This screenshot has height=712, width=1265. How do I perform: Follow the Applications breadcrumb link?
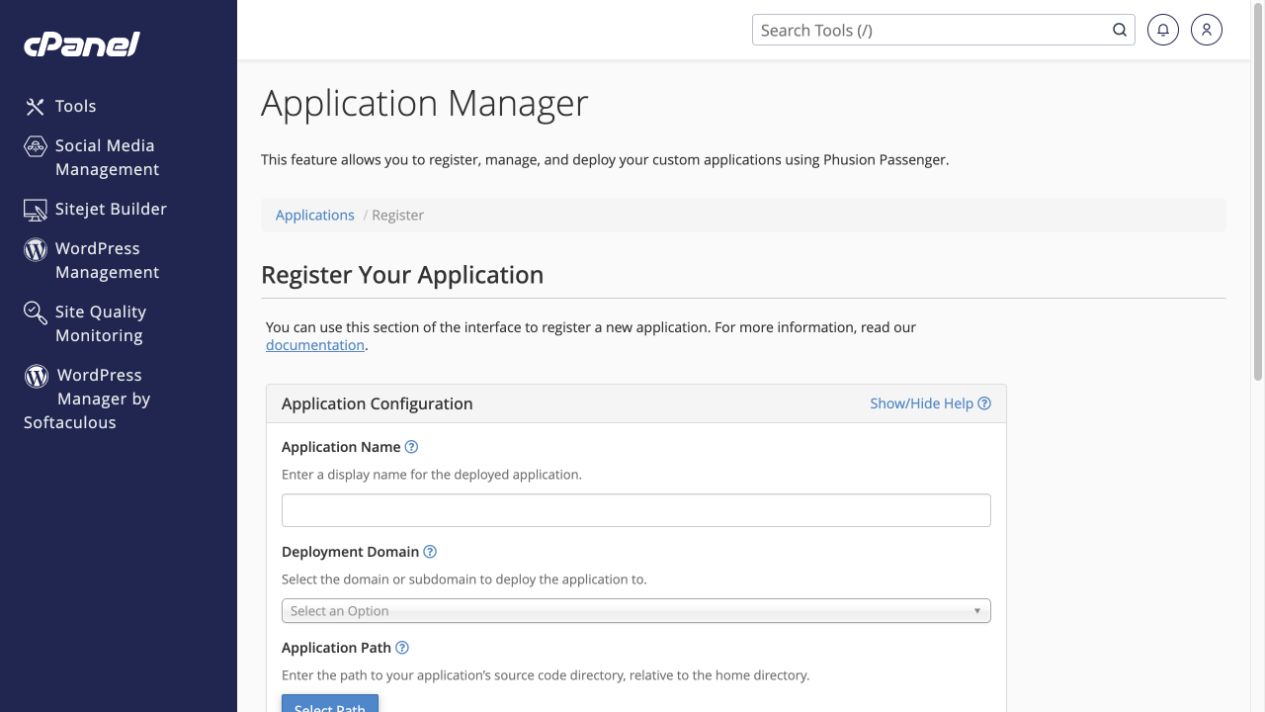[x=315, y=215]
